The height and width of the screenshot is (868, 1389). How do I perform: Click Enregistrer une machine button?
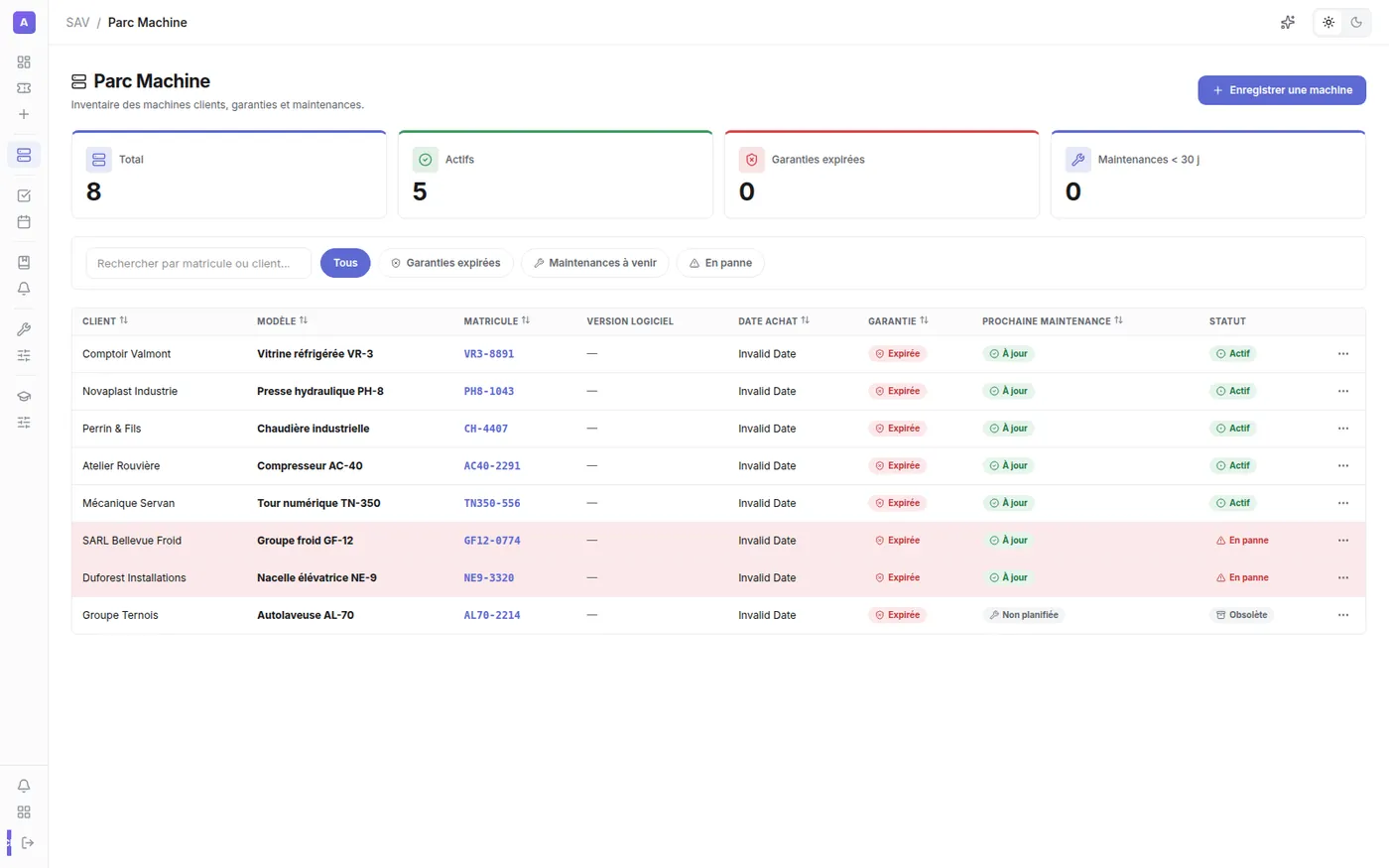pos(1282,90)
